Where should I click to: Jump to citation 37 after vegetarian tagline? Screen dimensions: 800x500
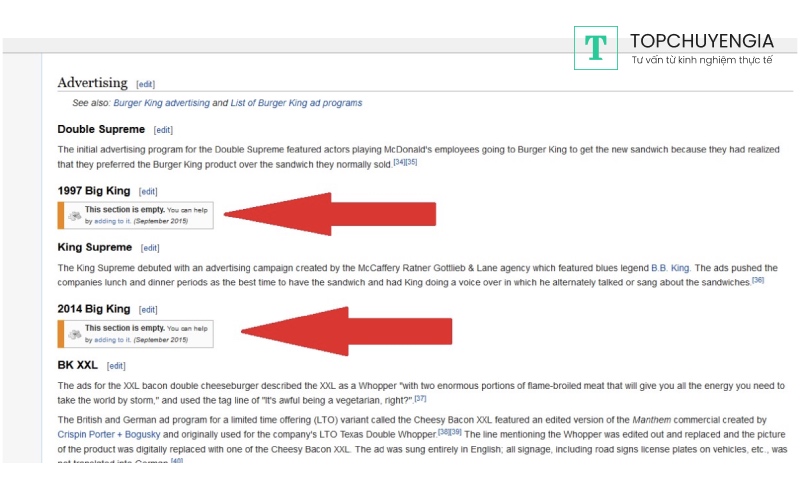[x=420, y=397]
